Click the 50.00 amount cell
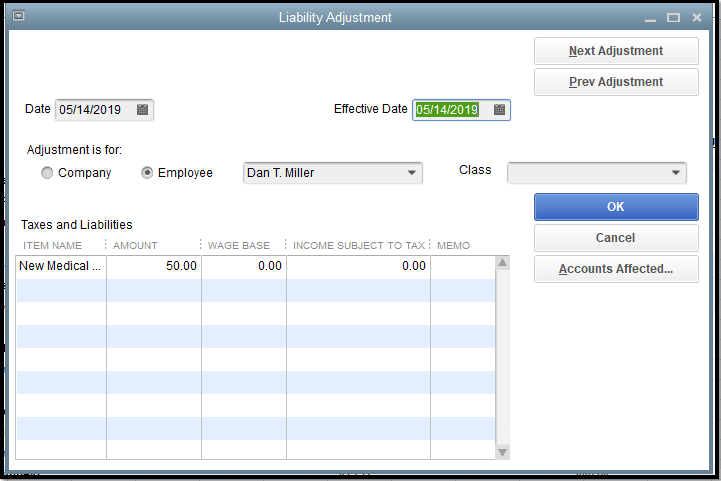Viewport: 721px width, 481px height. click(154, 266)
